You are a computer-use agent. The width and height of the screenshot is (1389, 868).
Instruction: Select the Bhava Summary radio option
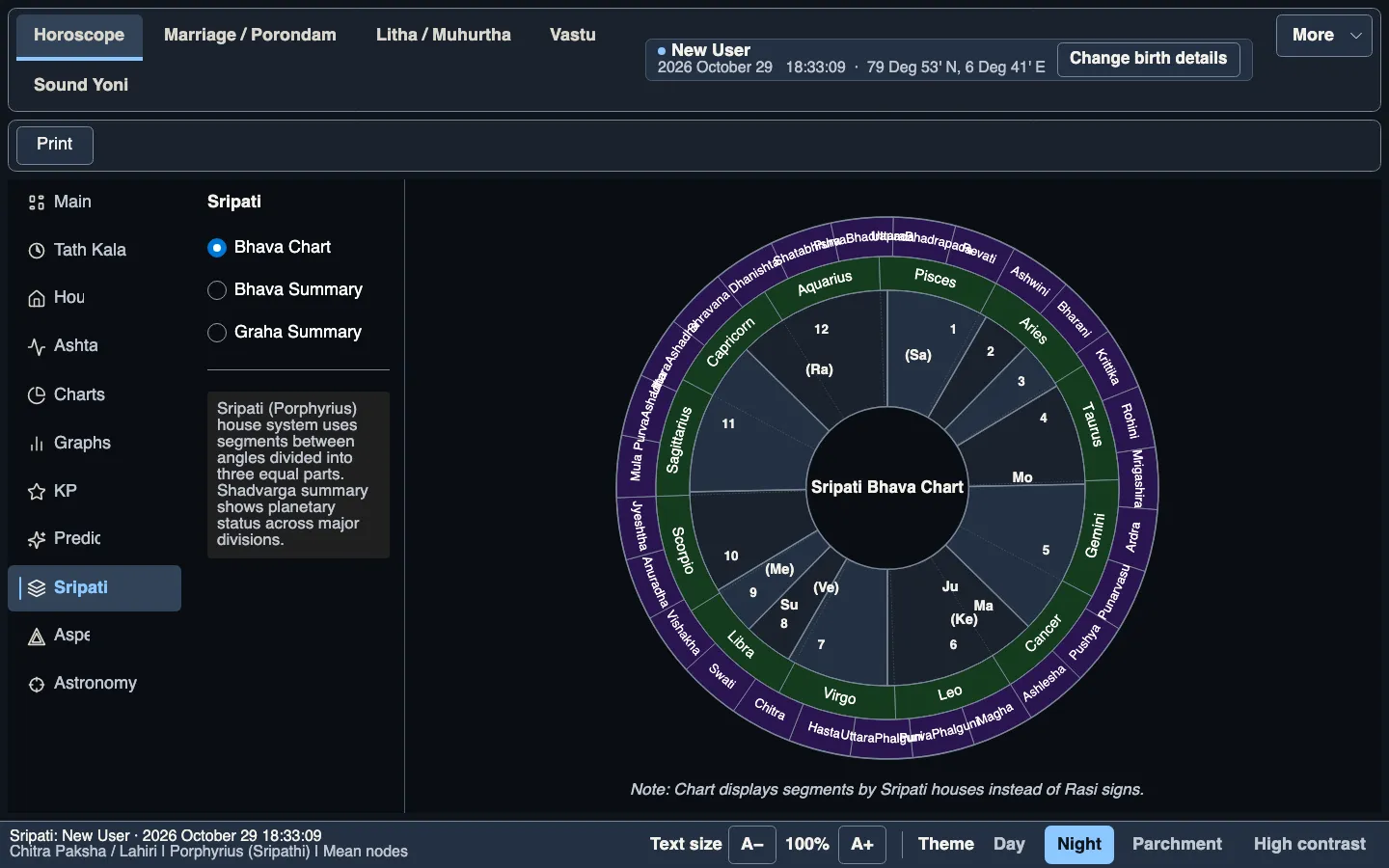click(217, 290)
